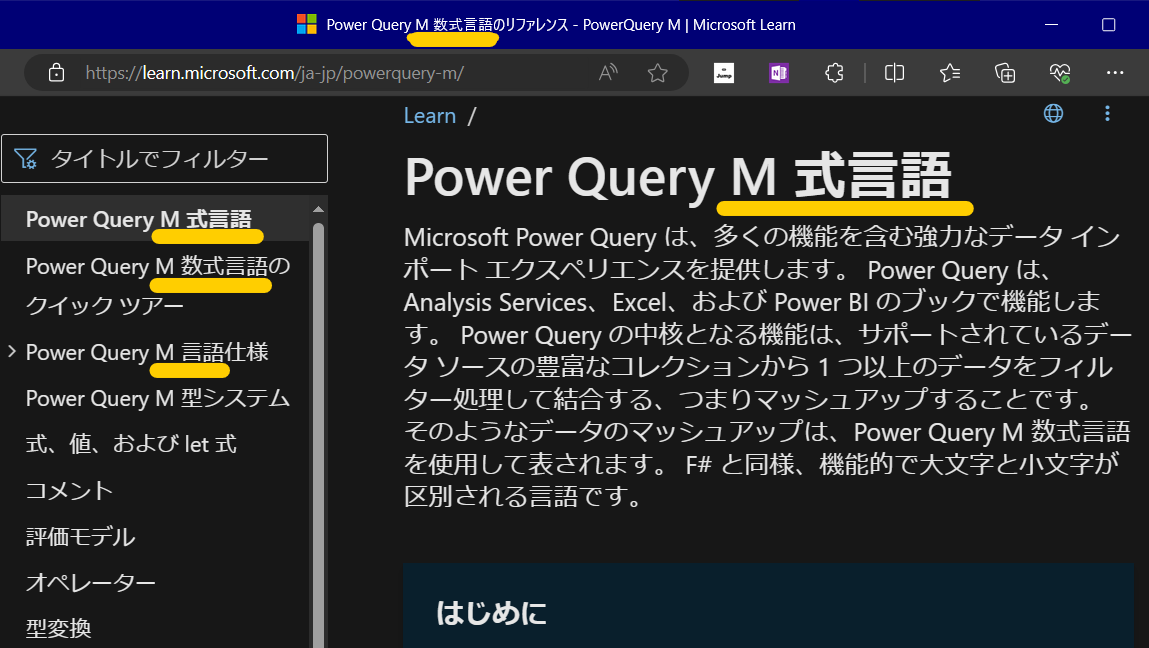This screenshot has height=648, width=1149.
Task: Open the Extensions puzzle-piece icon
Action: coord(834,72)
